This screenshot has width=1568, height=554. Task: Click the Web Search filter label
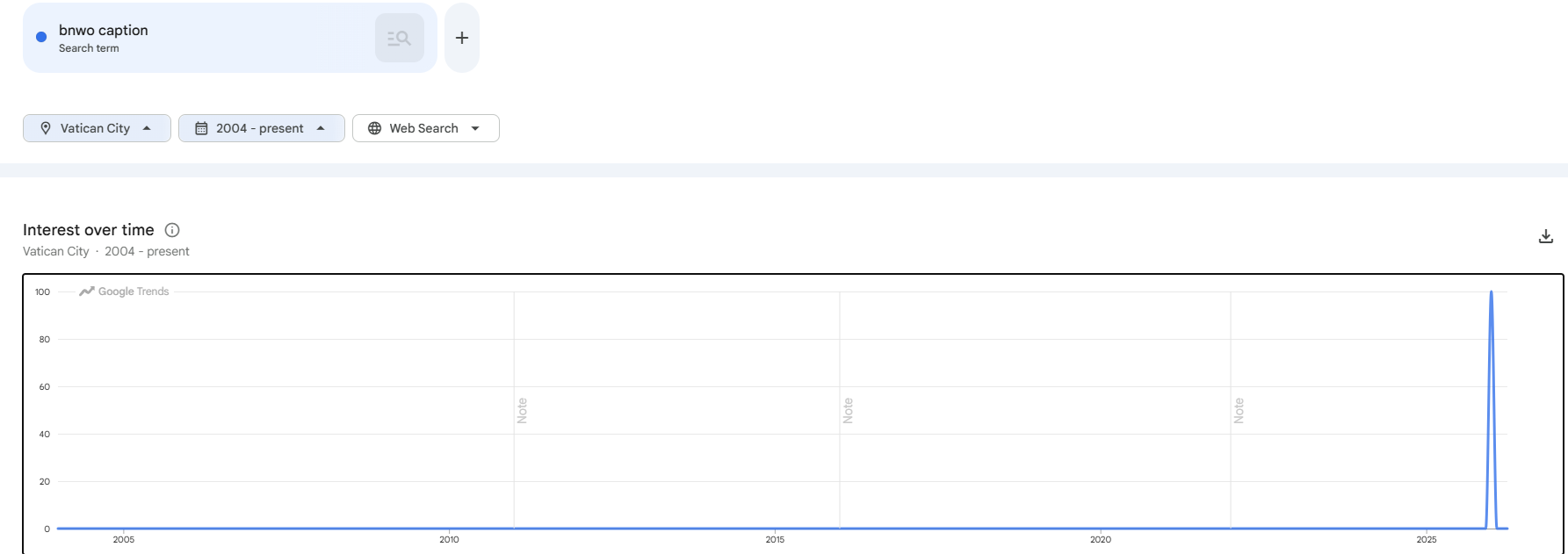[423, 128]
